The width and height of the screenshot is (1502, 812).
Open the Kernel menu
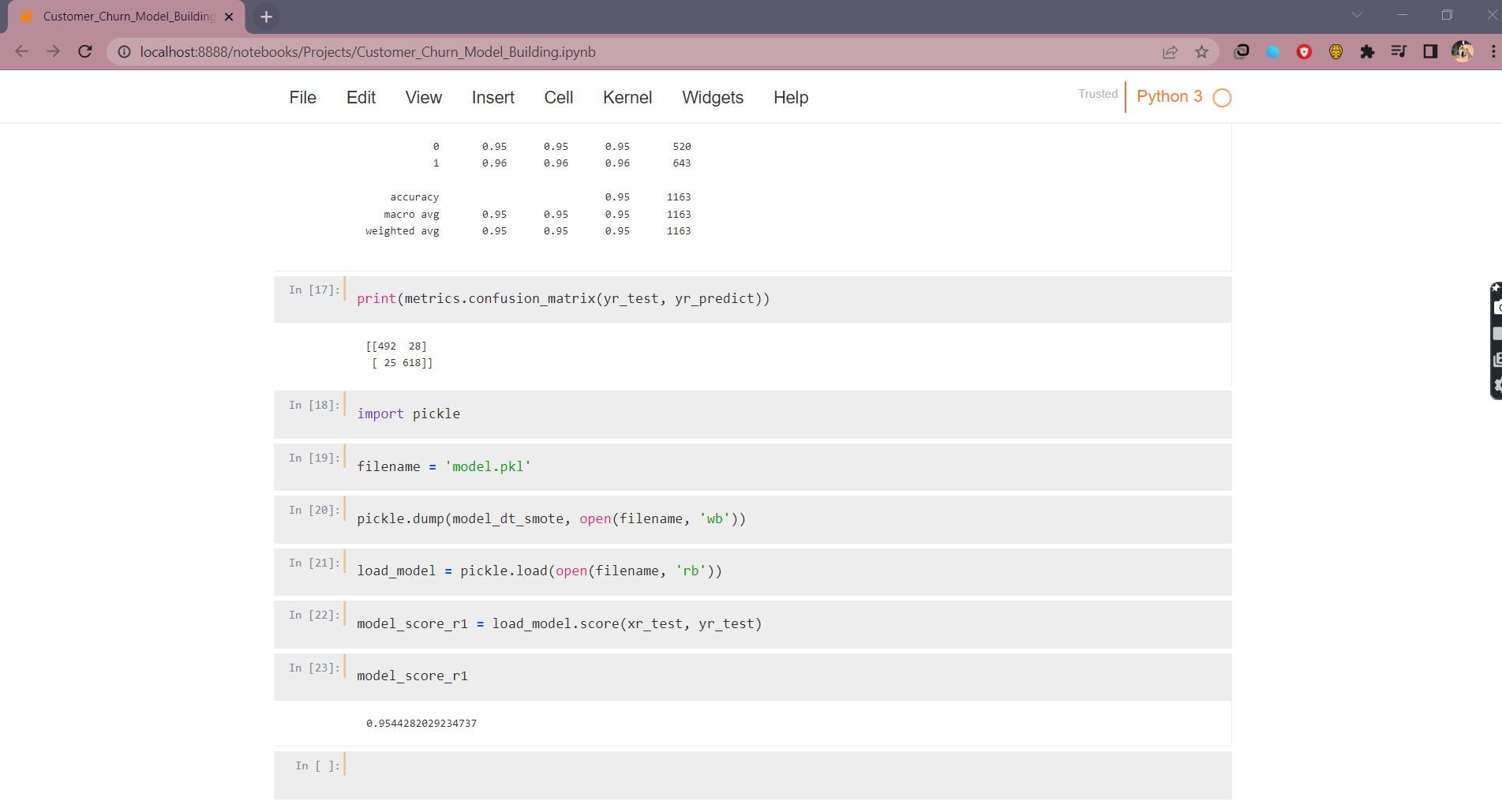627,97
